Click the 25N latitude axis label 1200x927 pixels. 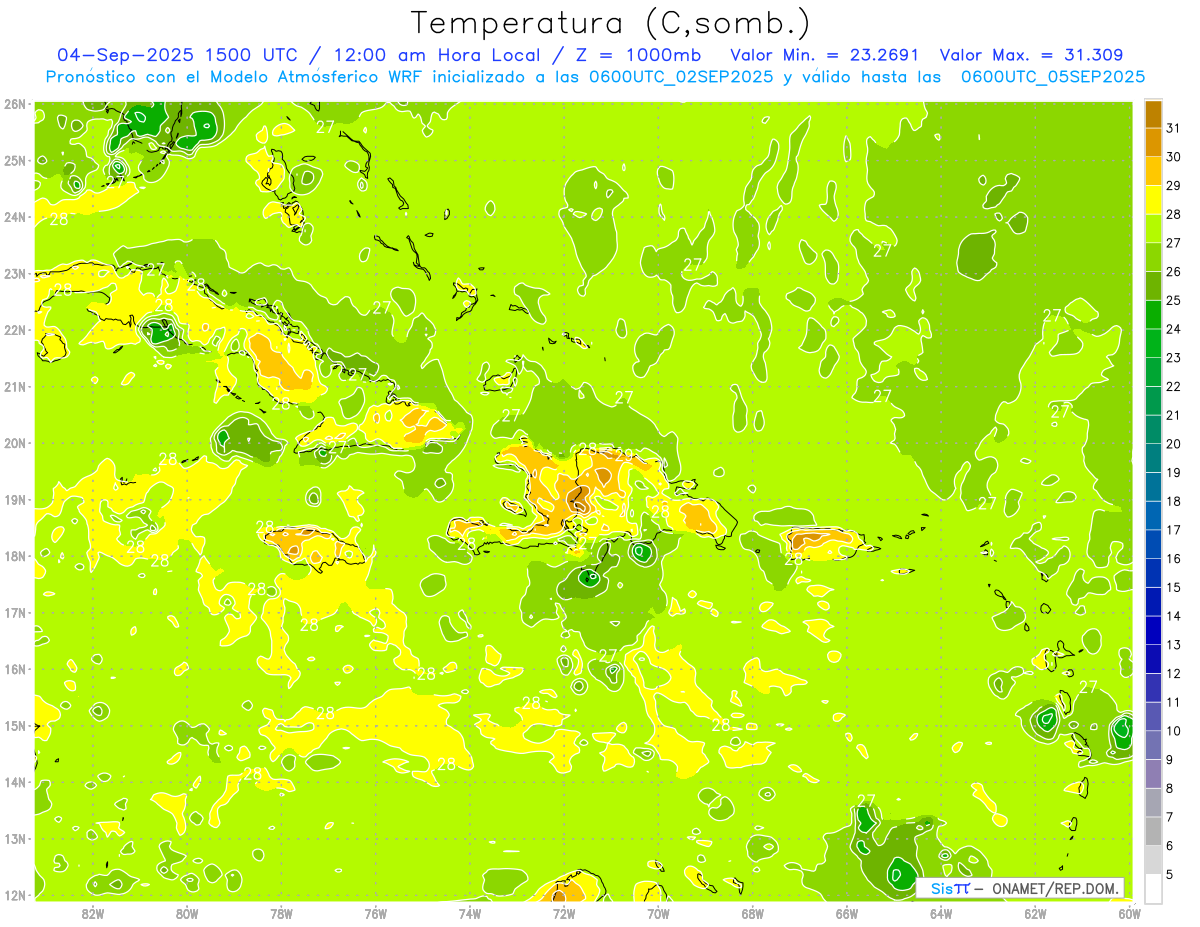[x=14, y=161]
